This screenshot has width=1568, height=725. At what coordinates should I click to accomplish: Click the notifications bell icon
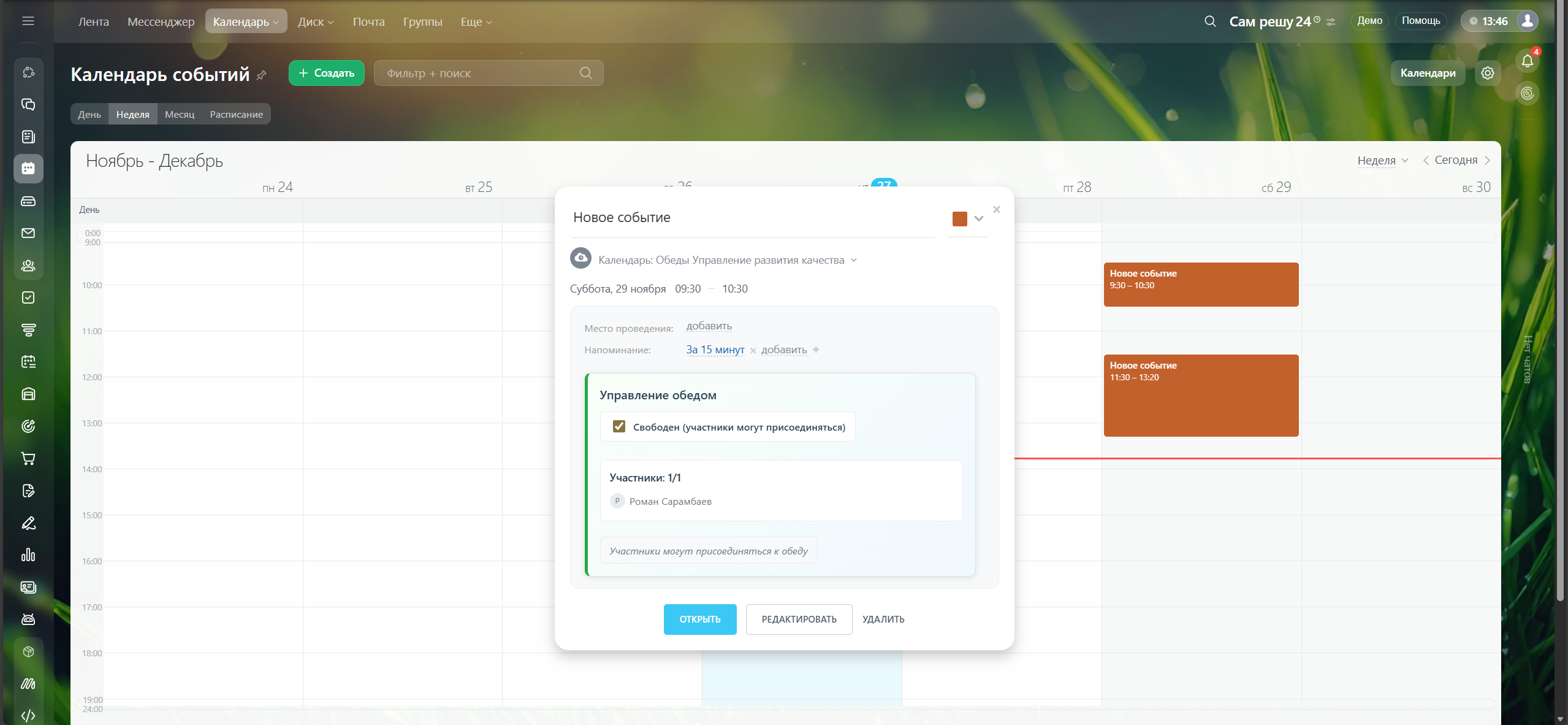pyautogui.click(x=1527, y=61)
